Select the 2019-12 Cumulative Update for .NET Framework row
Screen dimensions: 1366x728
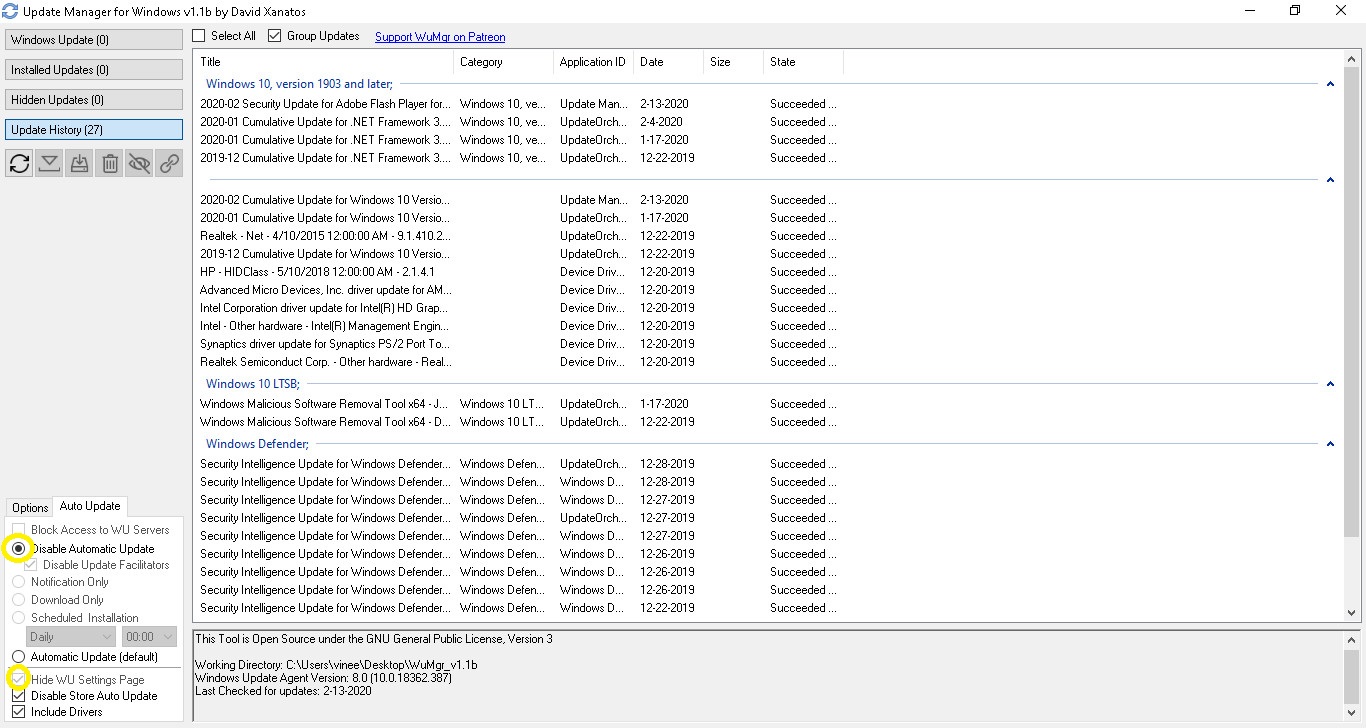point(518,158)
